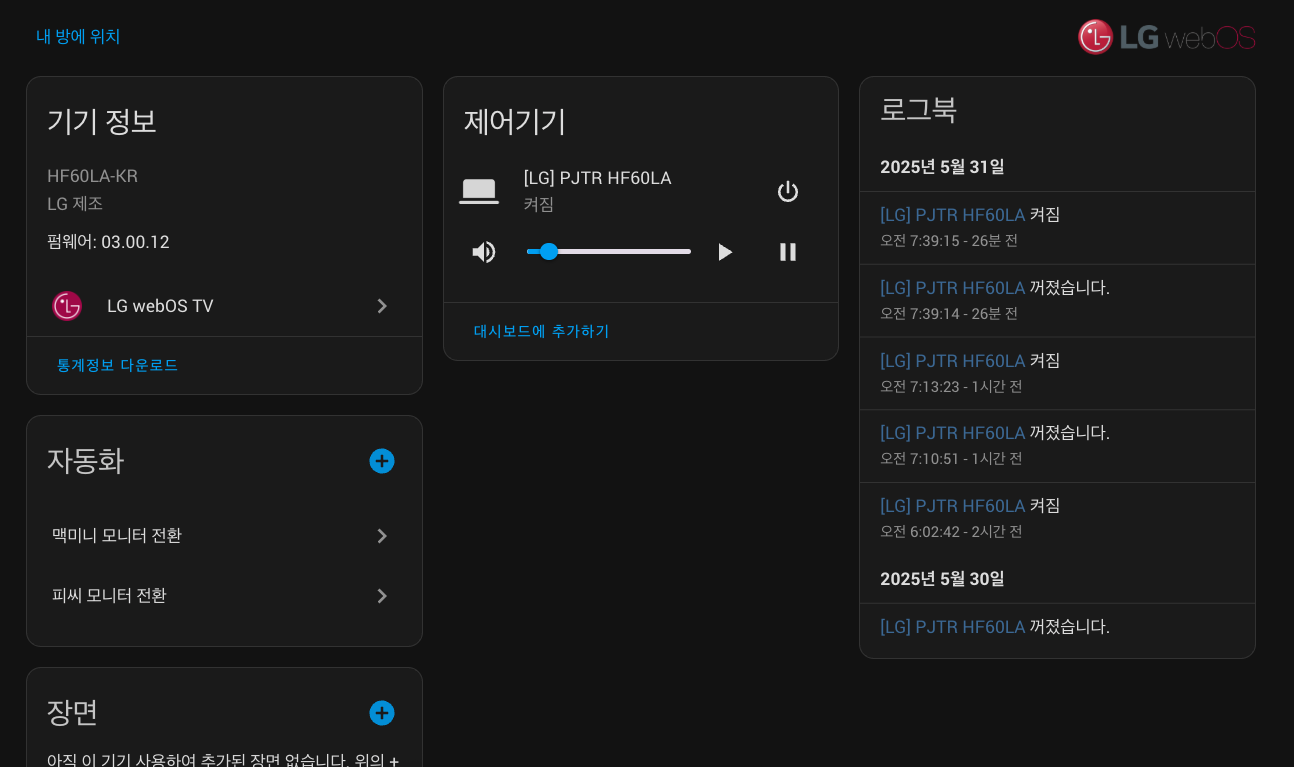
Task: Click 통계정보 다운로드 link
Action: tap(117, 365)
